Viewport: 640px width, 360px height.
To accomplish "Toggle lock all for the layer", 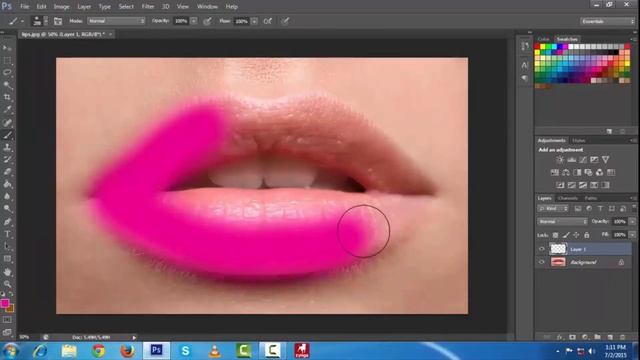I will pyautogui.click(x=587, y=235).
